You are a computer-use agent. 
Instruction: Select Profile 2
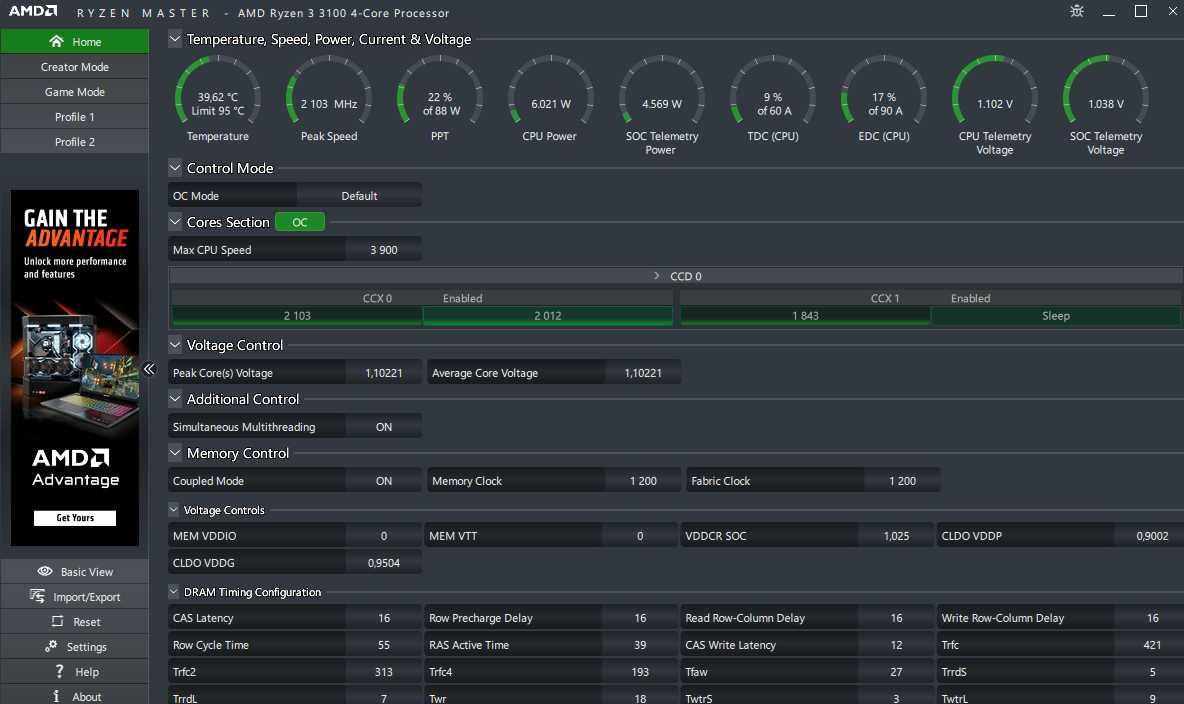click(x=75, y=141)
